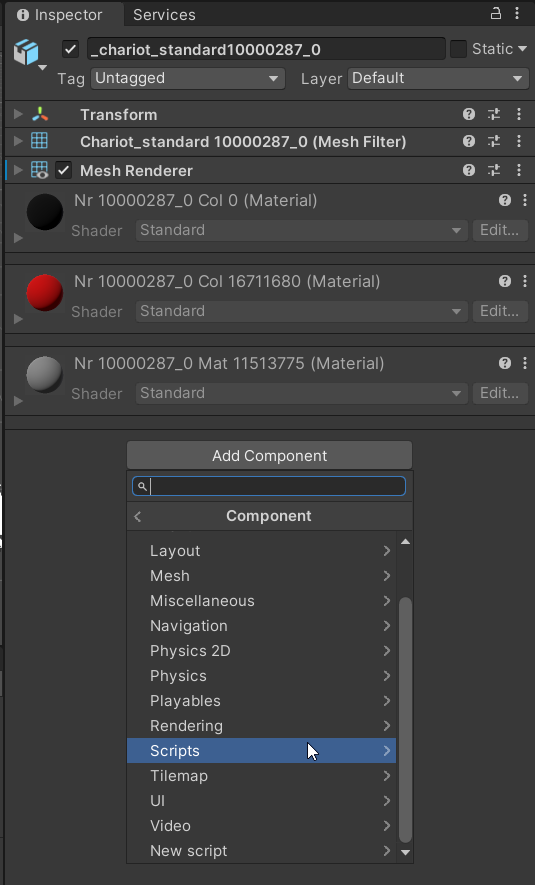This screenshot has width=535, height=885.
Task: Open the Mesh Renderer three-dot options menu
Action: point(519,170)
